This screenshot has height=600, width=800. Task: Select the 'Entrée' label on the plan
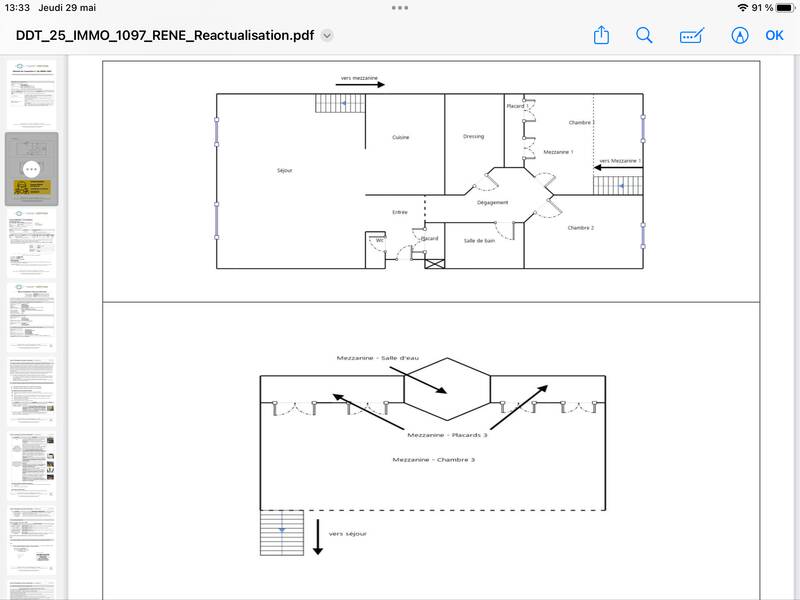[400, 212]
